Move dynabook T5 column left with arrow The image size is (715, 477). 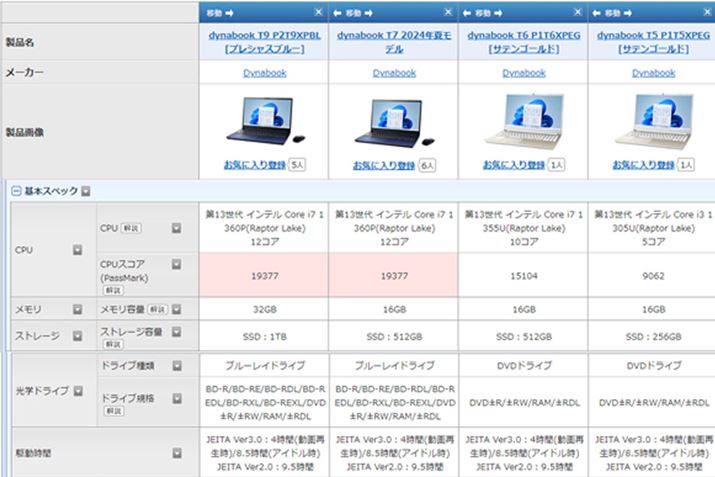(597, 12)
